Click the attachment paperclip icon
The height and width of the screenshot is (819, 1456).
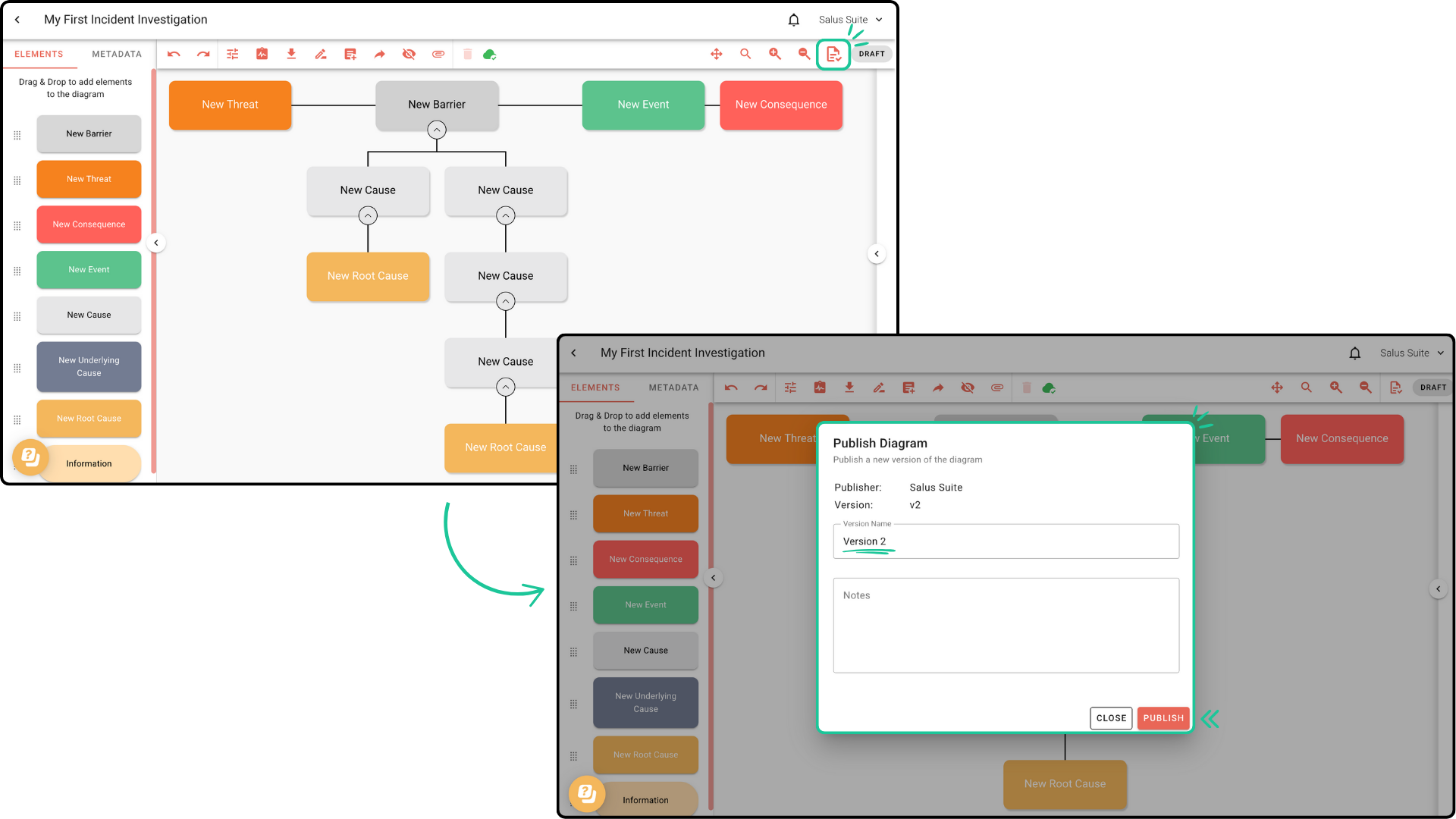pyautogui.click(x=438, y=54)
